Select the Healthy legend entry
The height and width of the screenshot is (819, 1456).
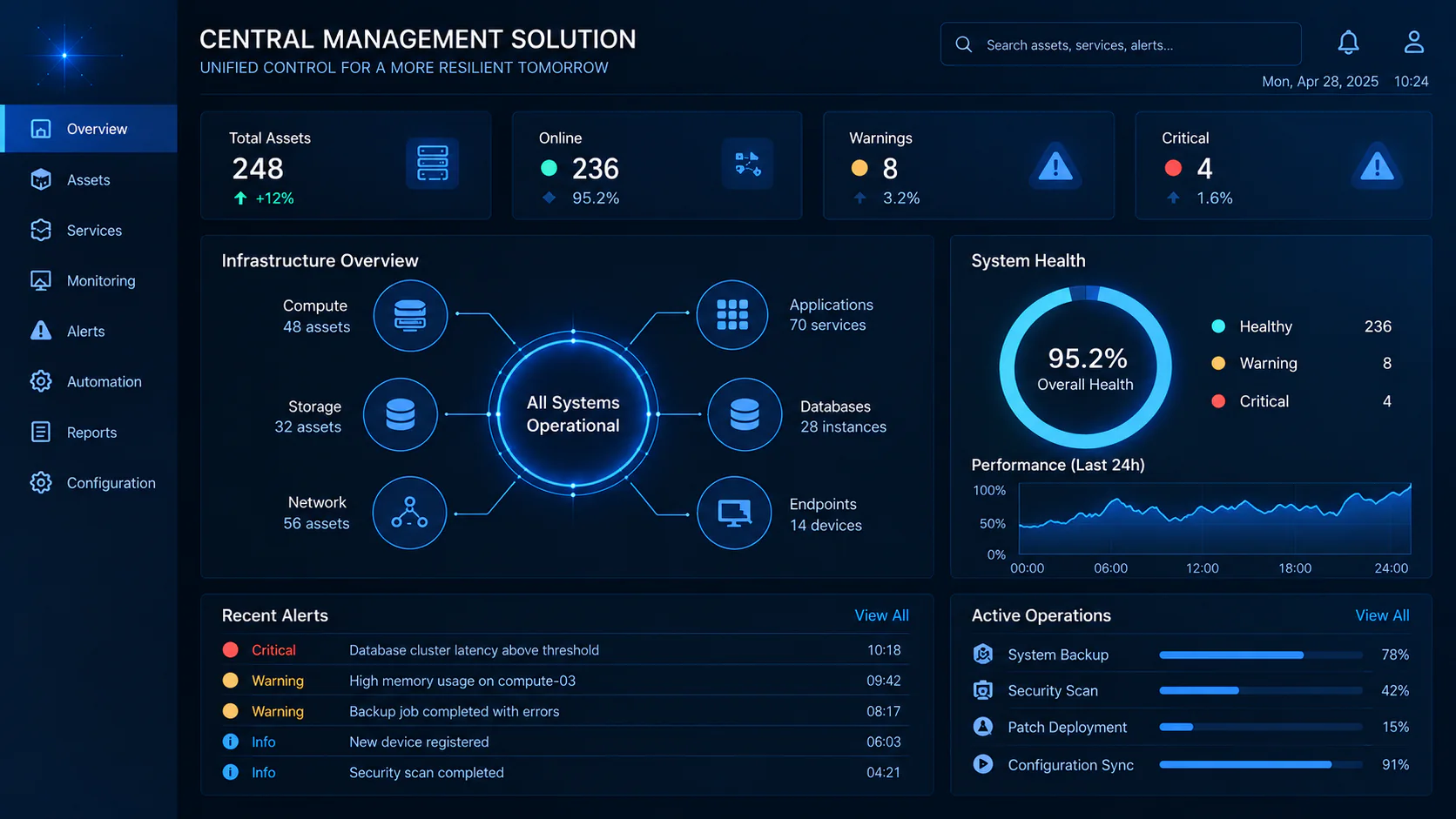[1301, 326]
